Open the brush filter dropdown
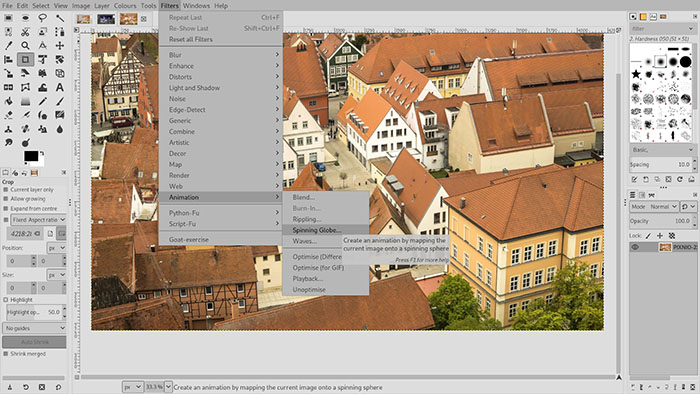This screenshot has width=700, height=394. (x=662, y=29)
